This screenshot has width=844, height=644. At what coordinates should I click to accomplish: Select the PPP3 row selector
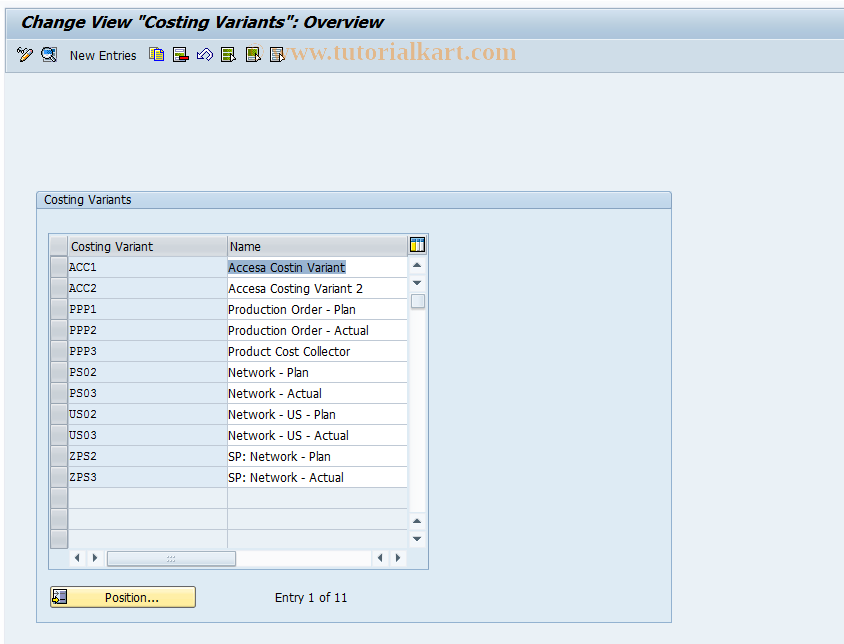point(57,351)
